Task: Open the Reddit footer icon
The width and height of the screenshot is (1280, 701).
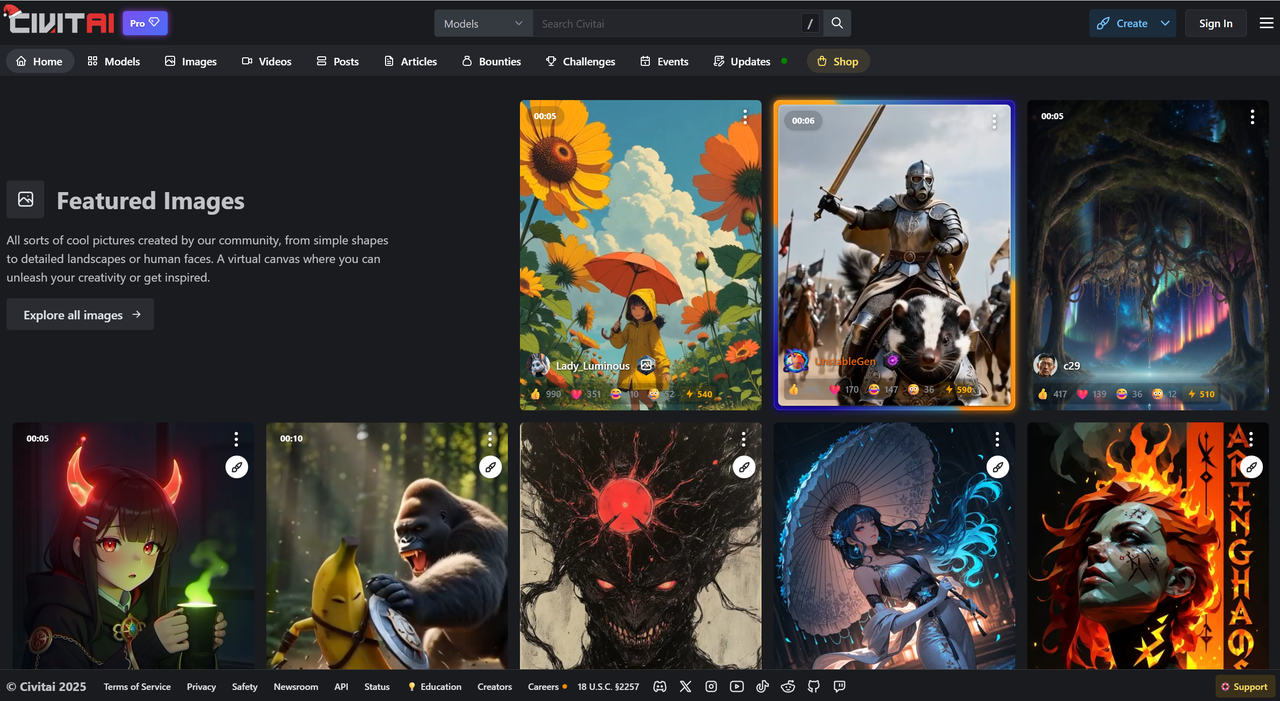Action: tap(788, 687)
